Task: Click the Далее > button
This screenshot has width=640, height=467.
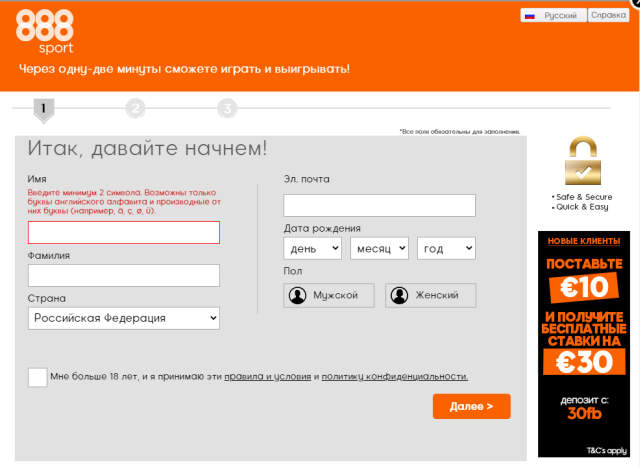Action: 471,406
